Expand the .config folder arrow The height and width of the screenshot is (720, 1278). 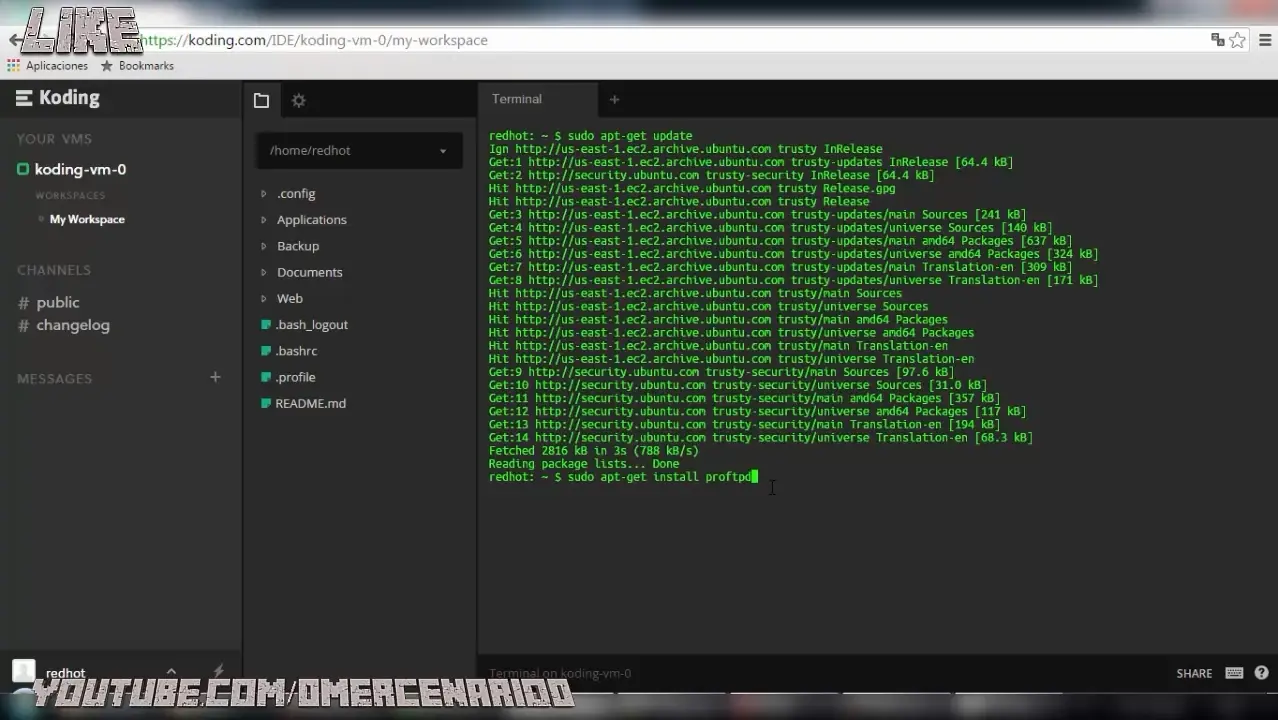pyautogui.click(x=264, y=193)
